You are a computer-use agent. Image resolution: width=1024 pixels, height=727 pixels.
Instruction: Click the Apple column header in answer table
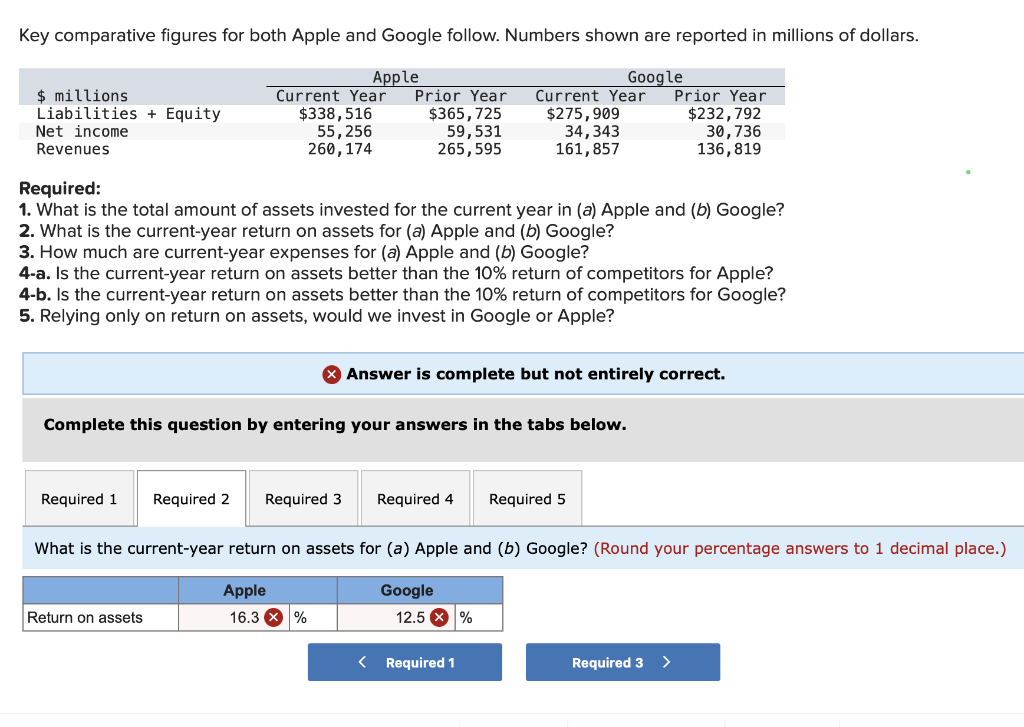pos(245,590)
